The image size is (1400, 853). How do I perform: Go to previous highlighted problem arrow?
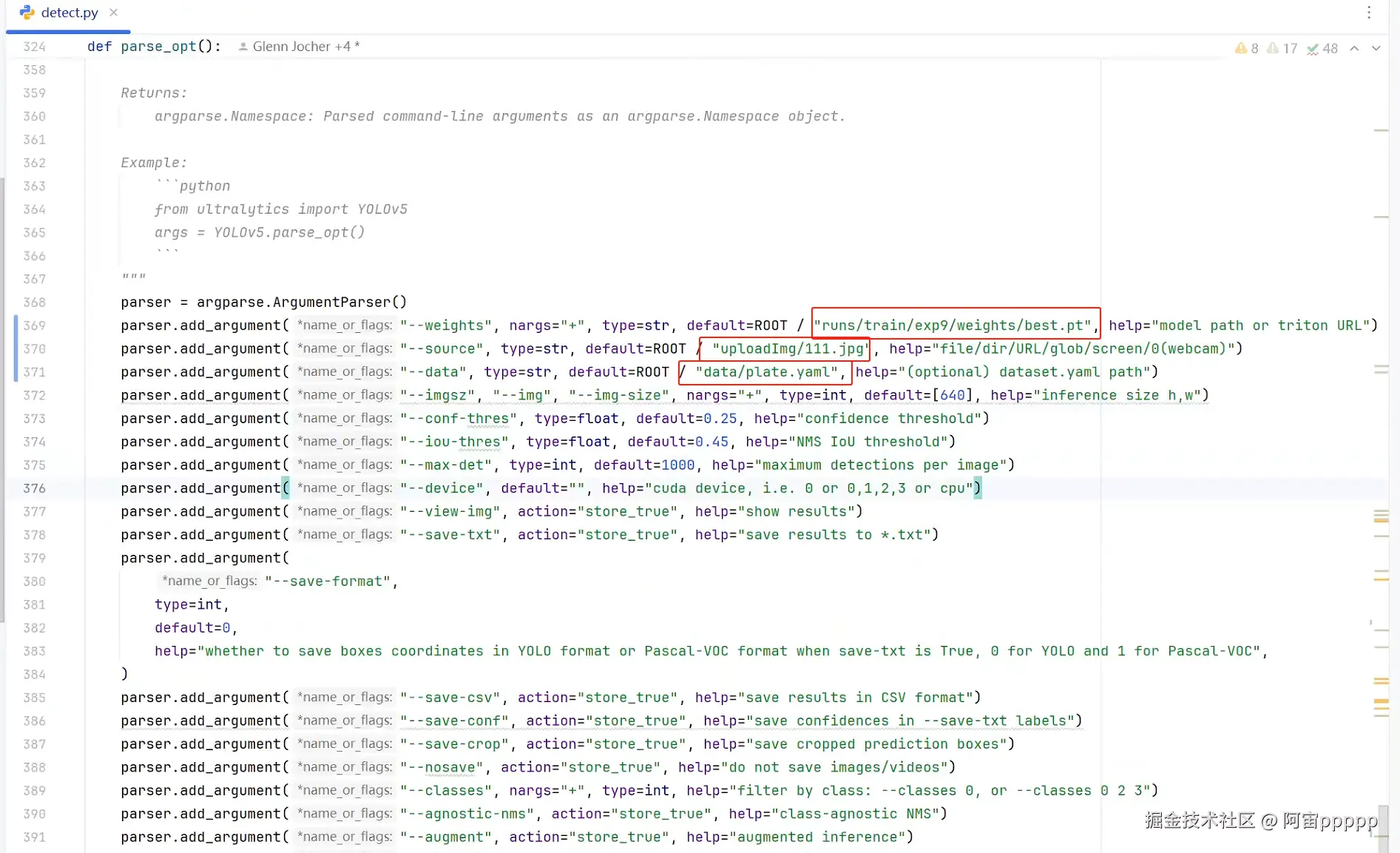1354,48
